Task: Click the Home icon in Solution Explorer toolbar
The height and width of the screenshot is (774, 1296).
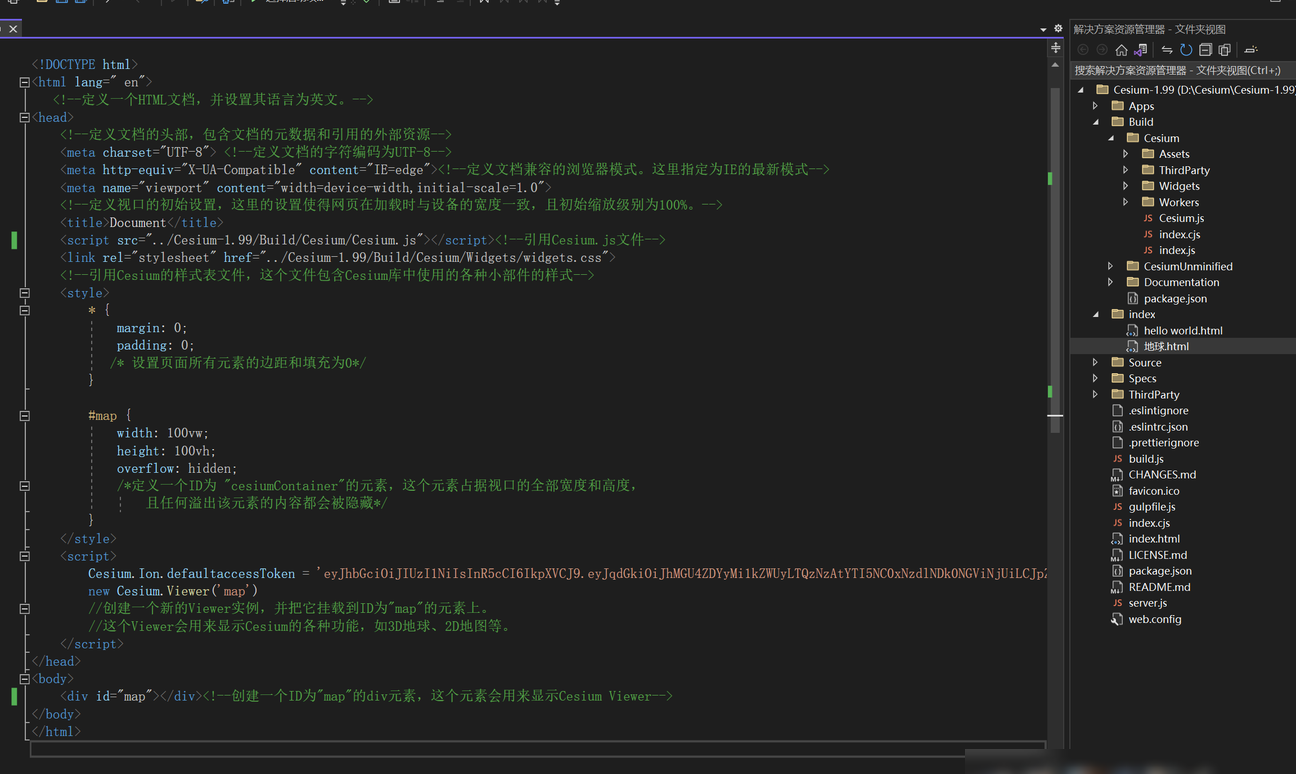Action: pos(1121,50)
